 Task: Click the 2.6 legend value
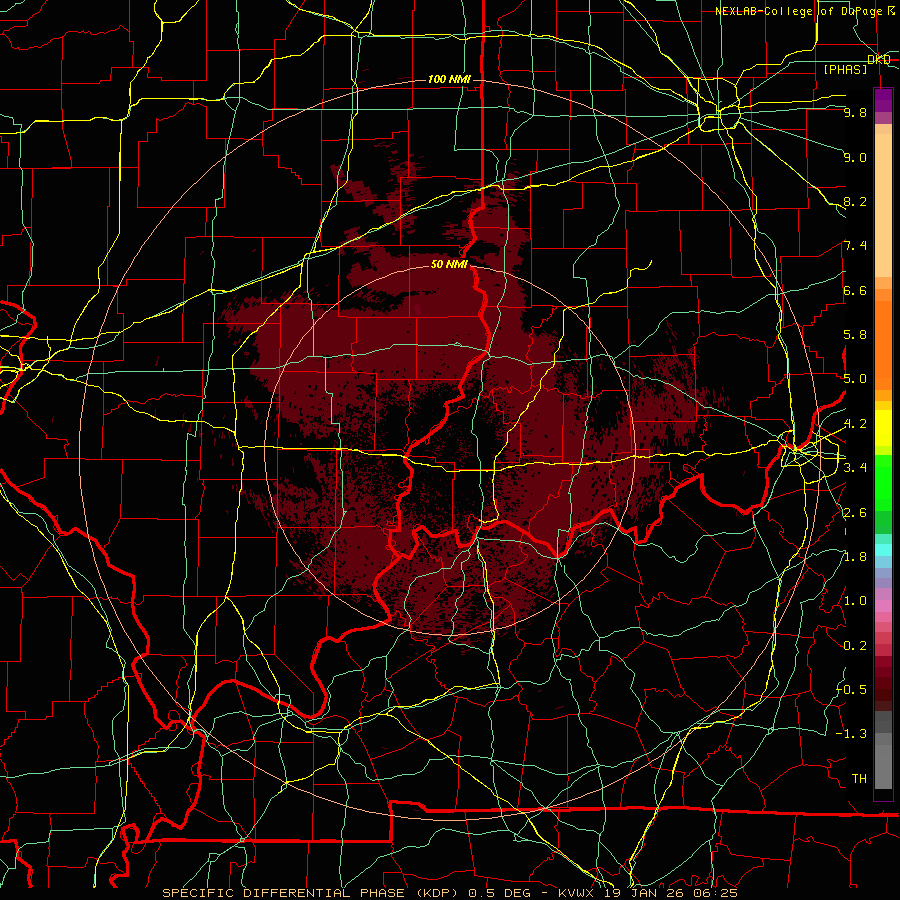click(855, 512)
